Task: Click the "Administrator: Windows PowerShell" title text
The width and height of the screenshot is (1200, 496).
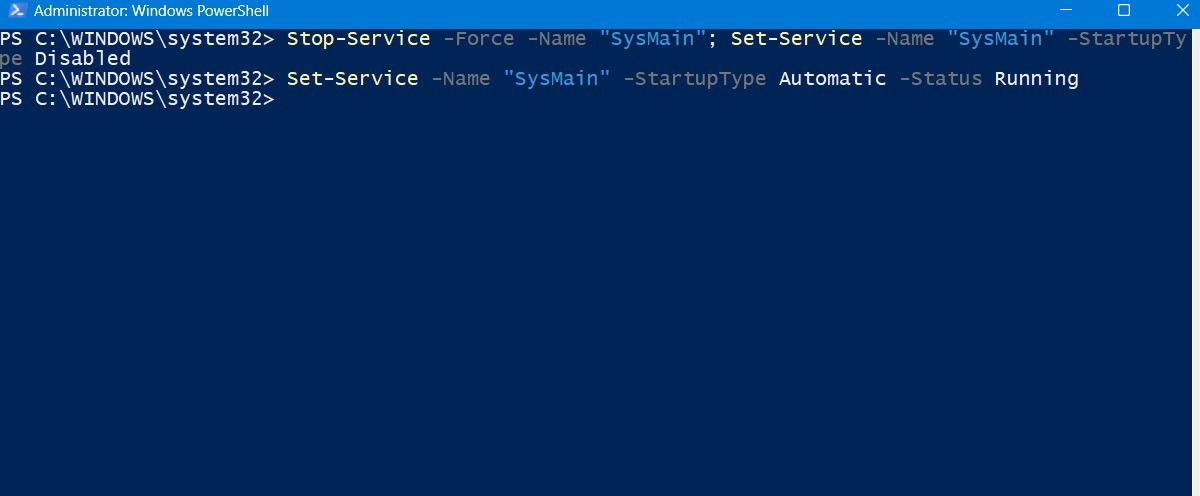Action: point(151,12)
